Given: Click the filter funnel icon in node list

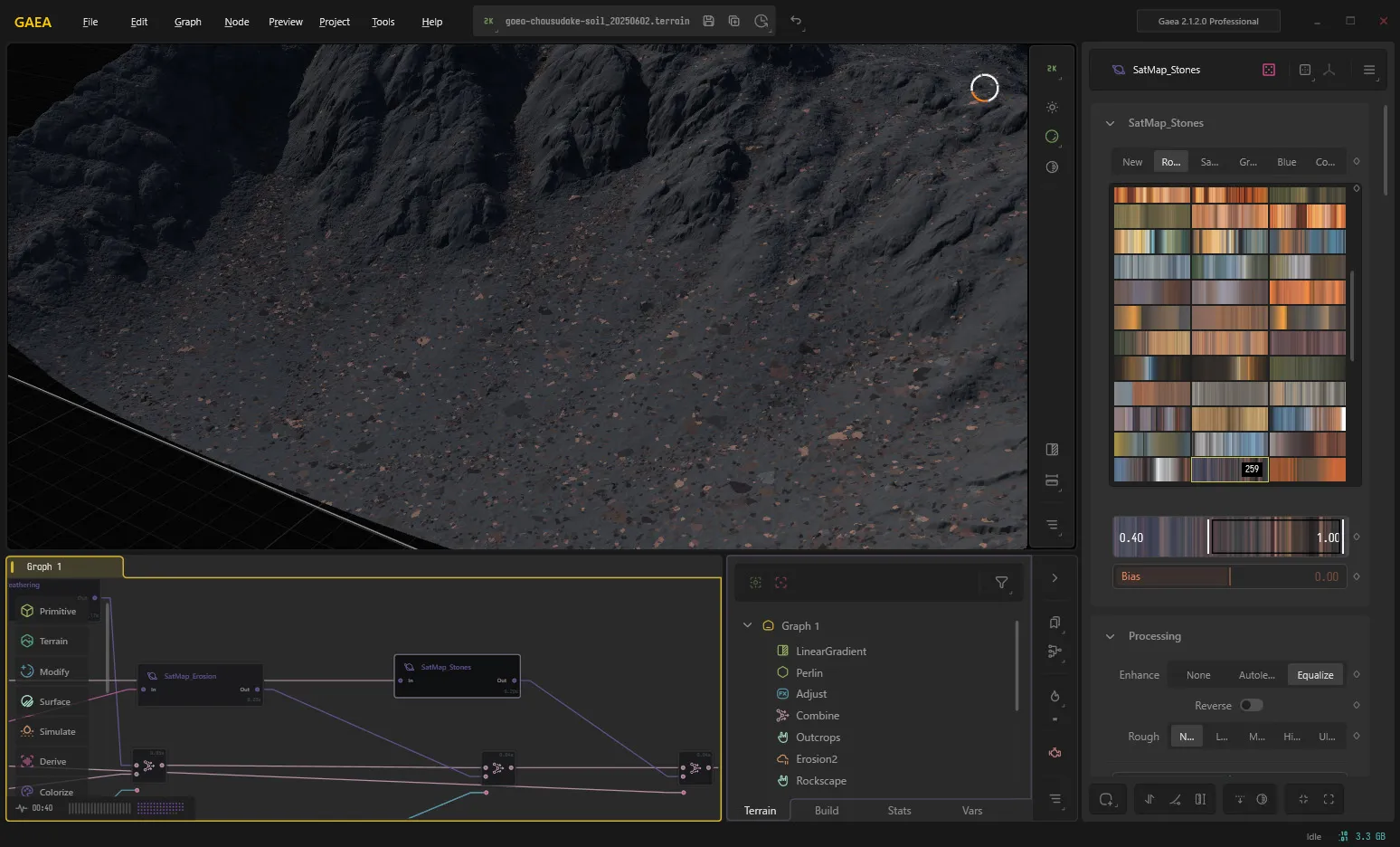Looking at the screenshot, I should pyautogui.click(x=1001, y=583).
